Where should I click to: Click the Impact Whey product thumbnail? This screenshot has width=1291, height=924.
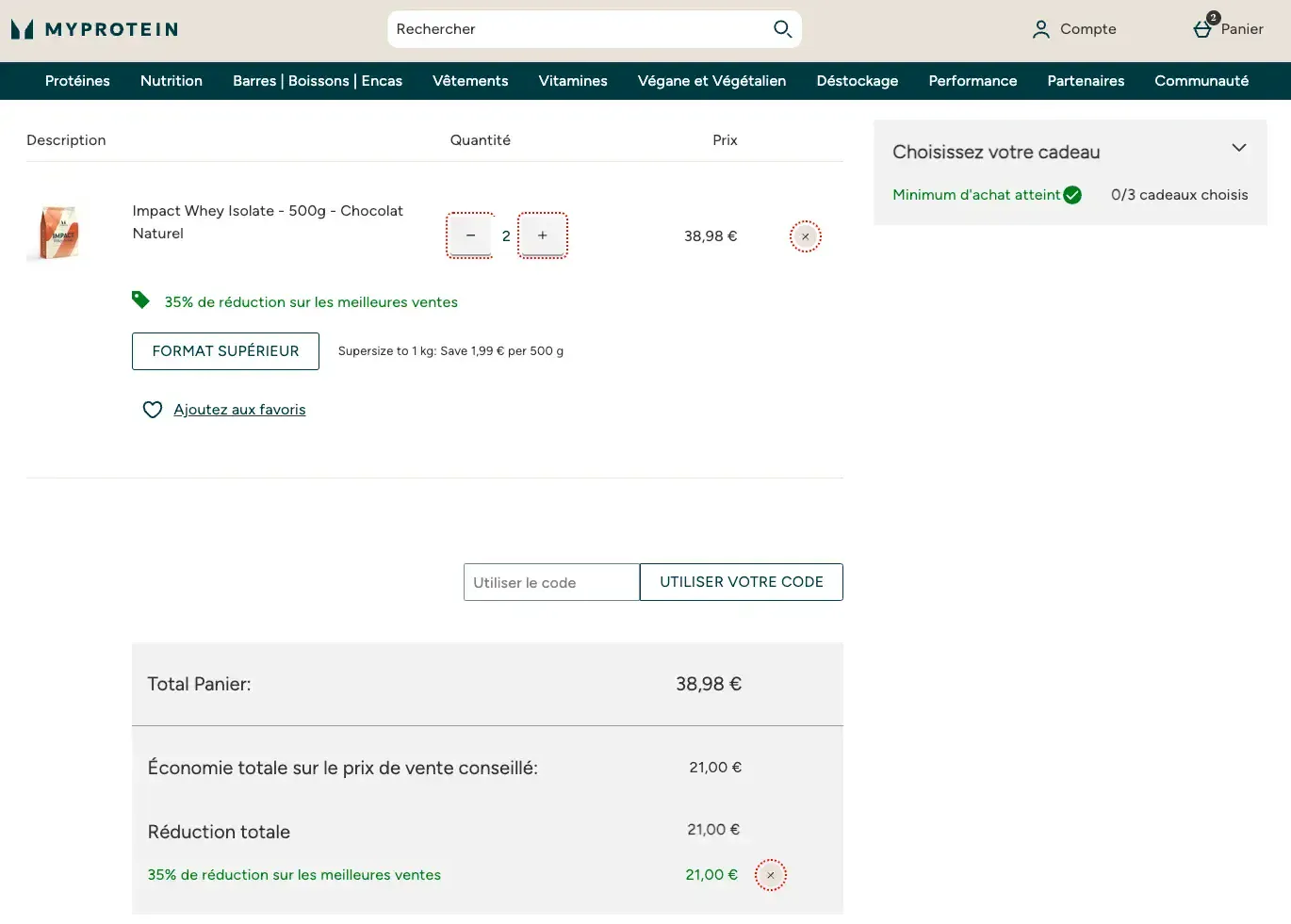[58, 233]
